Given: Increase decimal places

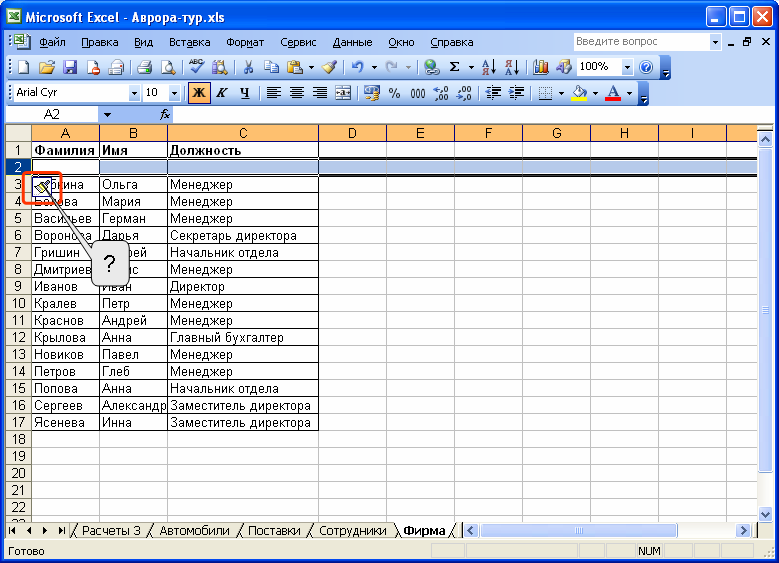Looking at the screenshot, I should click(441, 93).
